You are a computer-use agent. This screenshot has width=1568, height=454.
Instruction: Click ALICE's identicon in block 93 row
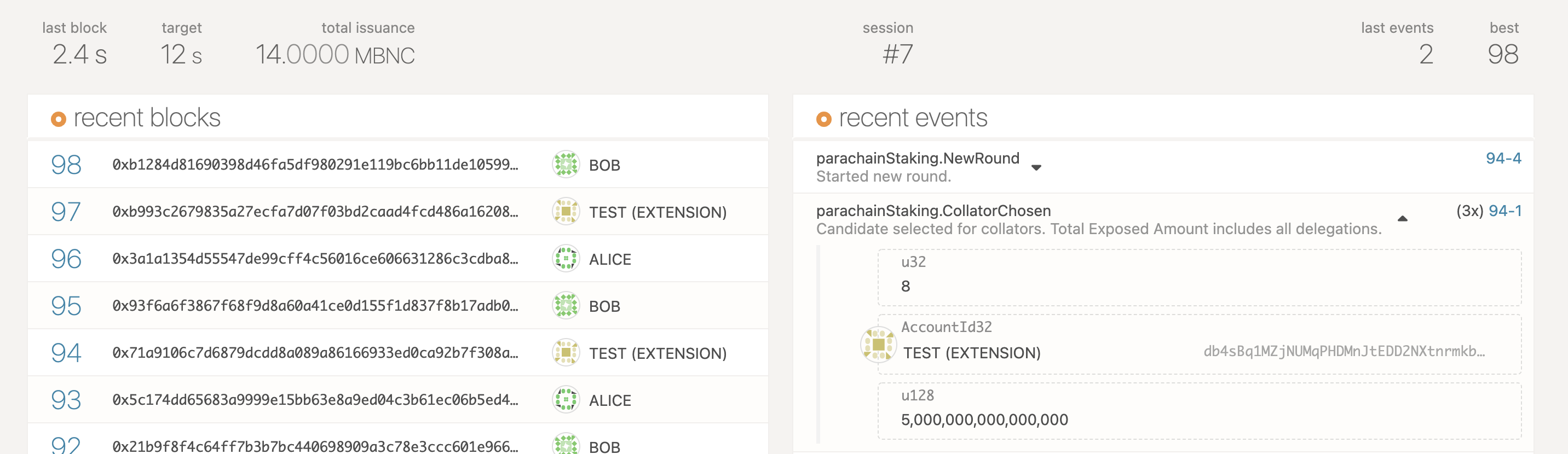[566, 400]
